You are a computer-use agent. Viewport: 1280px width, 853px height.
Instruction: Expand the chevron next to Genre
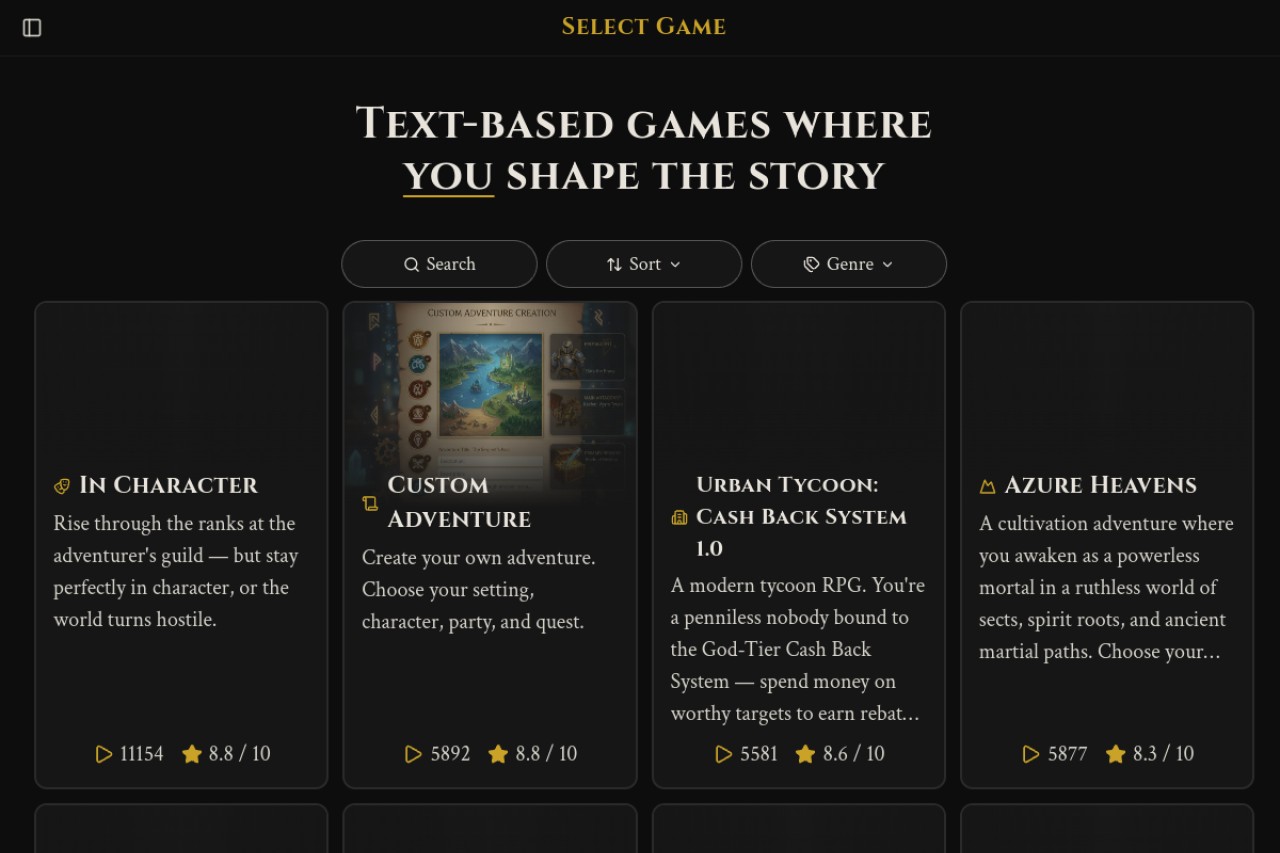pos(888,264)
